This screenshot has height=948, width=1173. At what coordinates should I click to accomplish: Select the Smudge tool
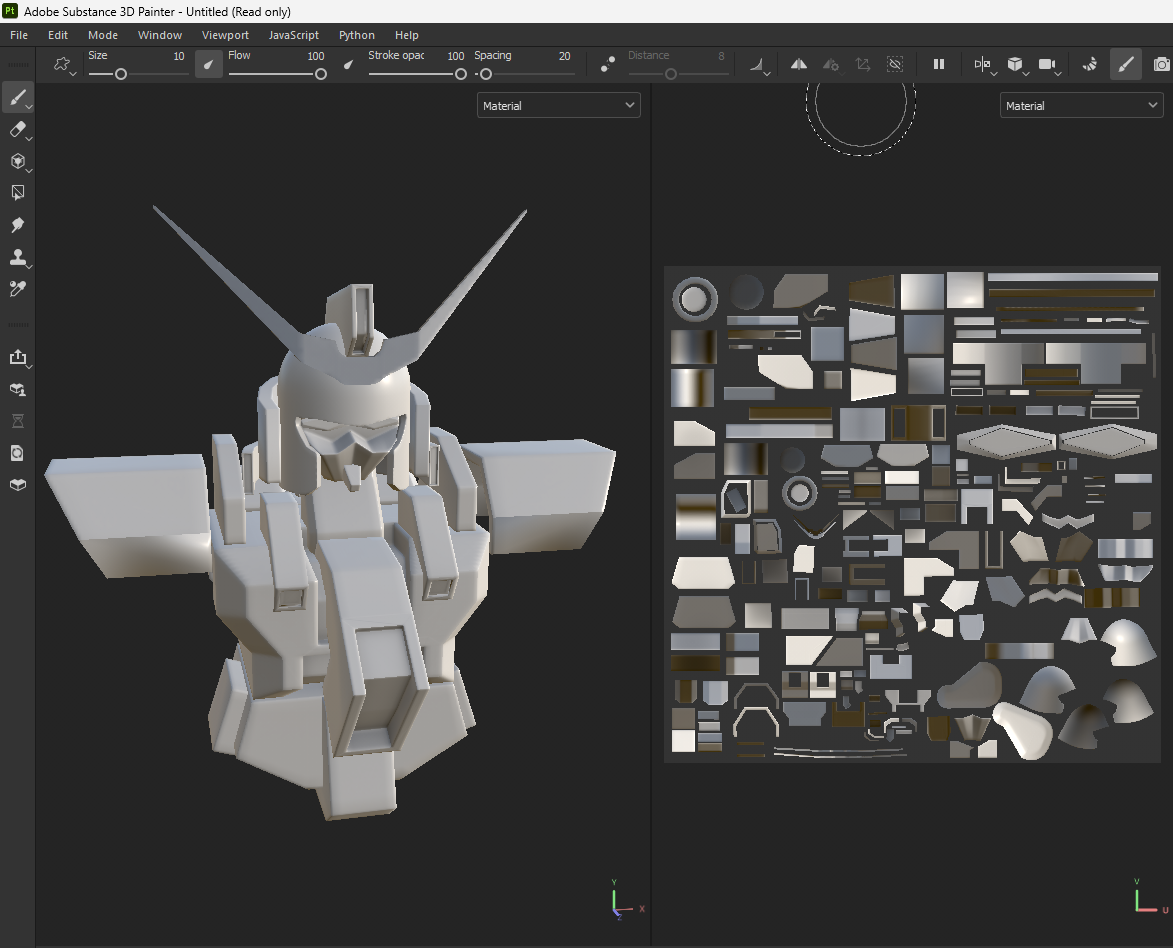pyautogui.click(x=18, y=225)
